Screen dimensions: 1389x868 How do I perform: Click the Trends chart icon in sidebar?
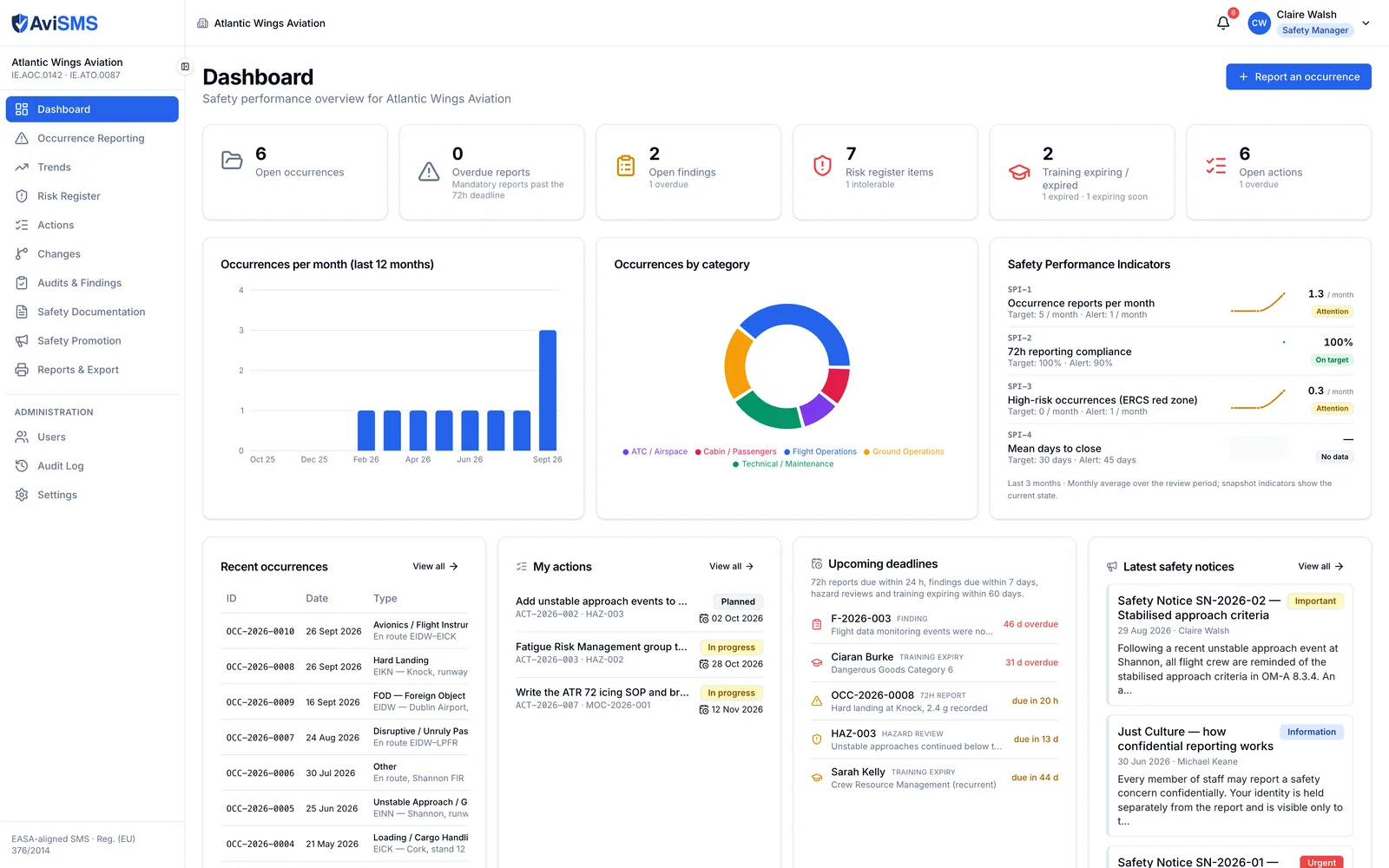click(22, 168)
